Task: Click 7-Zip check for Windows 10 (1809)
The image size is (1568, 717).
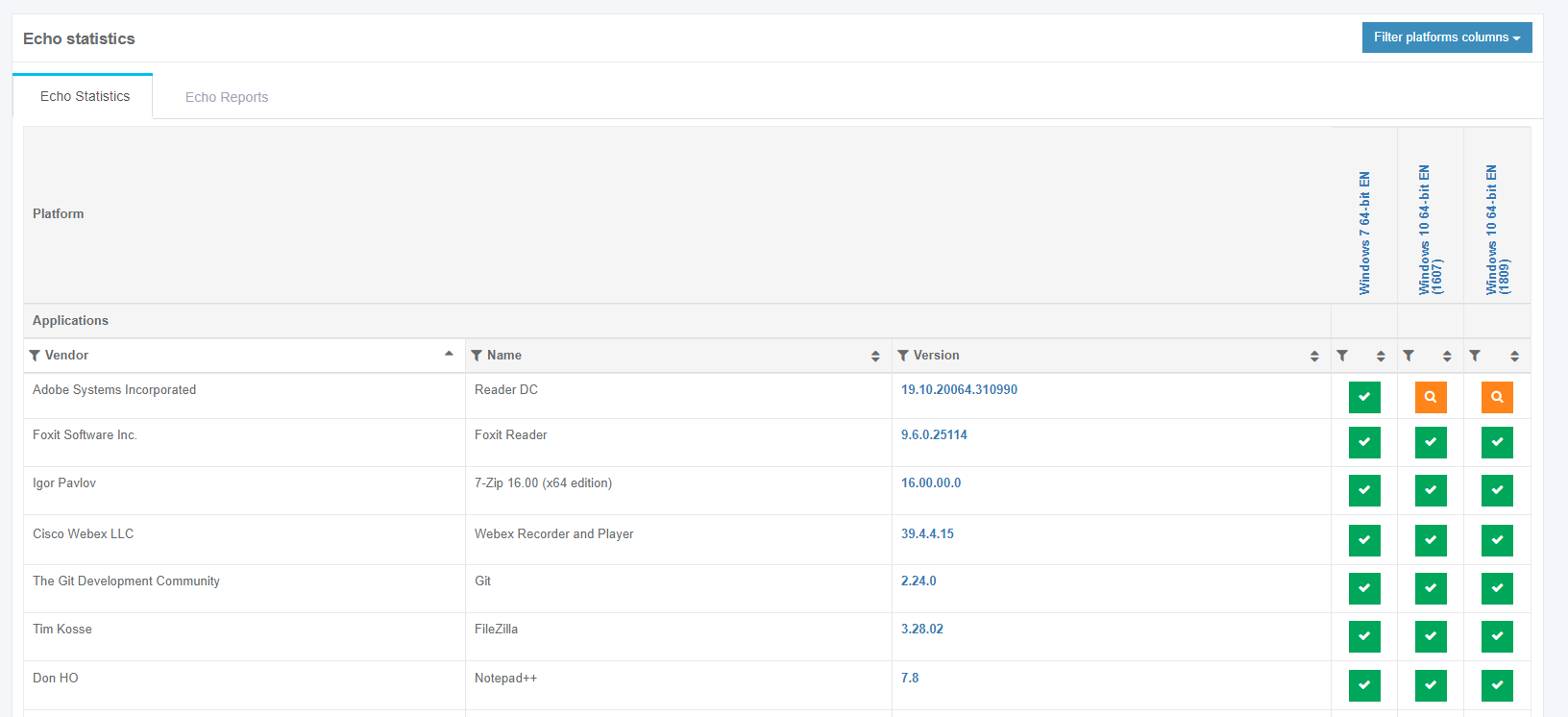Action: 1497,490
